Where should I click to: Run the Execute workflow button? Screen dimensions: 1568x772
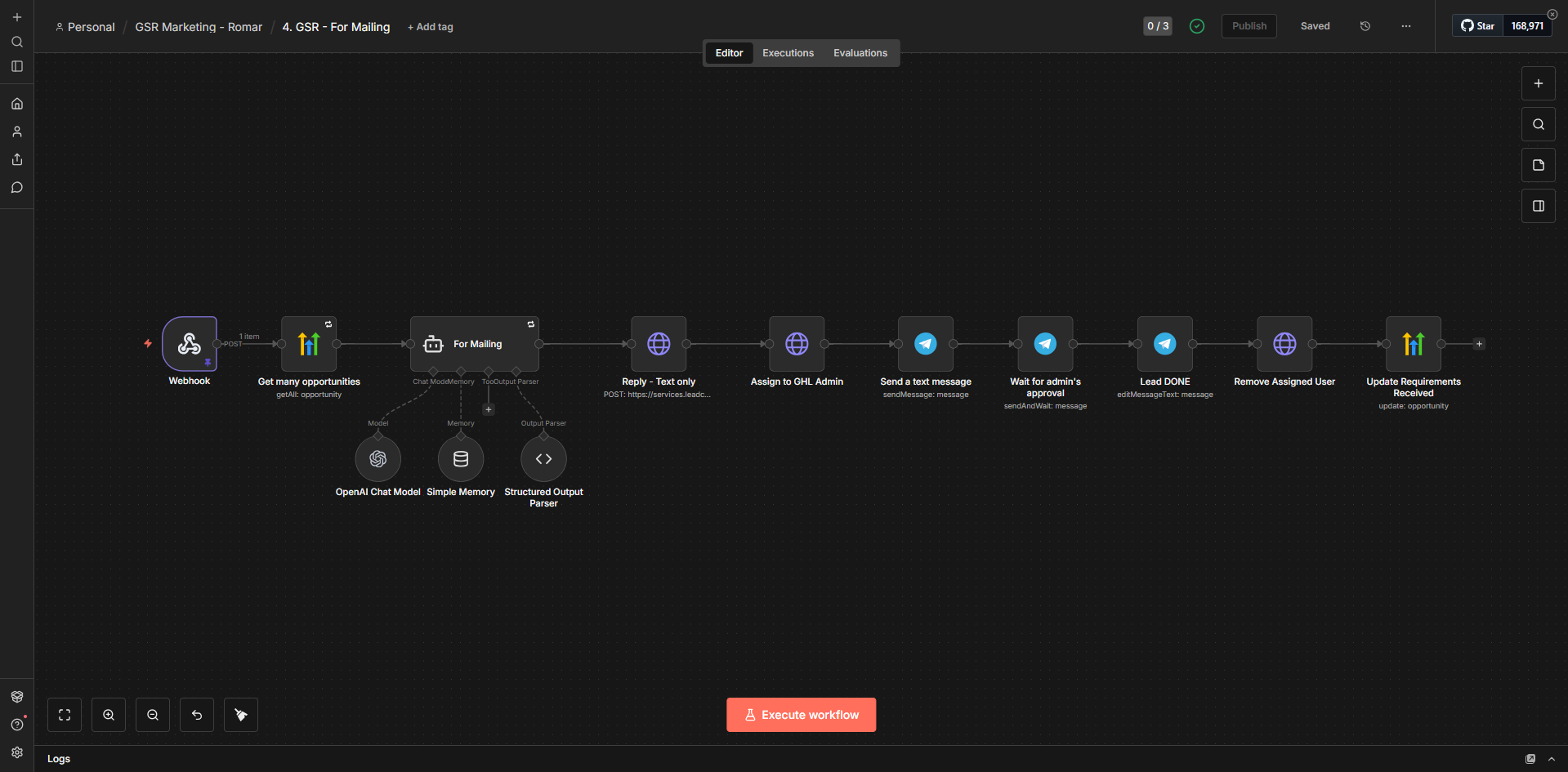click(801, 715)
